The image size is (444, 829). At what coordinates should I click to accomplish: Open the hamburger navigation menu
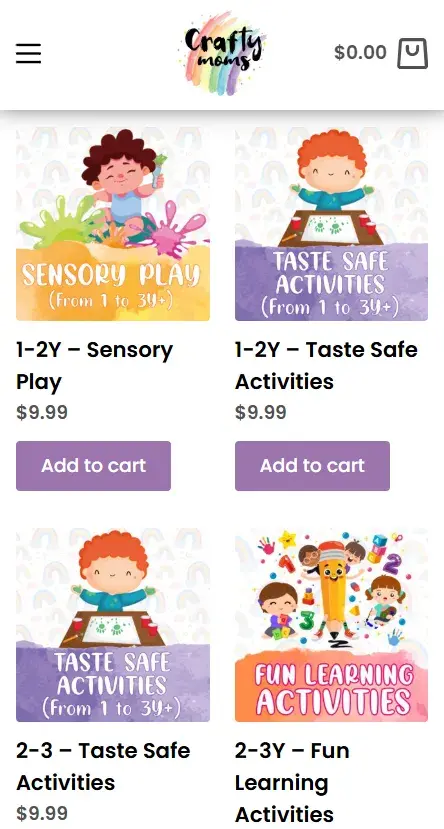click(28, 53)
